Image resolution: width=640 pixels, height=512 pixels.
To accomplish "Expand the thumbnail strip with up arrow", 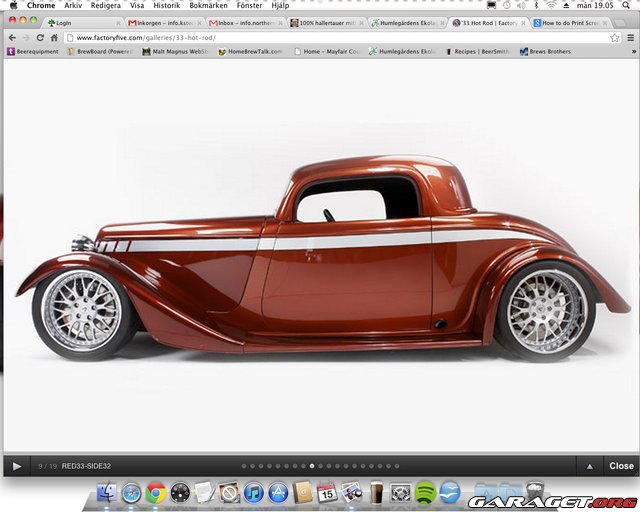I will pyautogui.click(x=589, y=466).
